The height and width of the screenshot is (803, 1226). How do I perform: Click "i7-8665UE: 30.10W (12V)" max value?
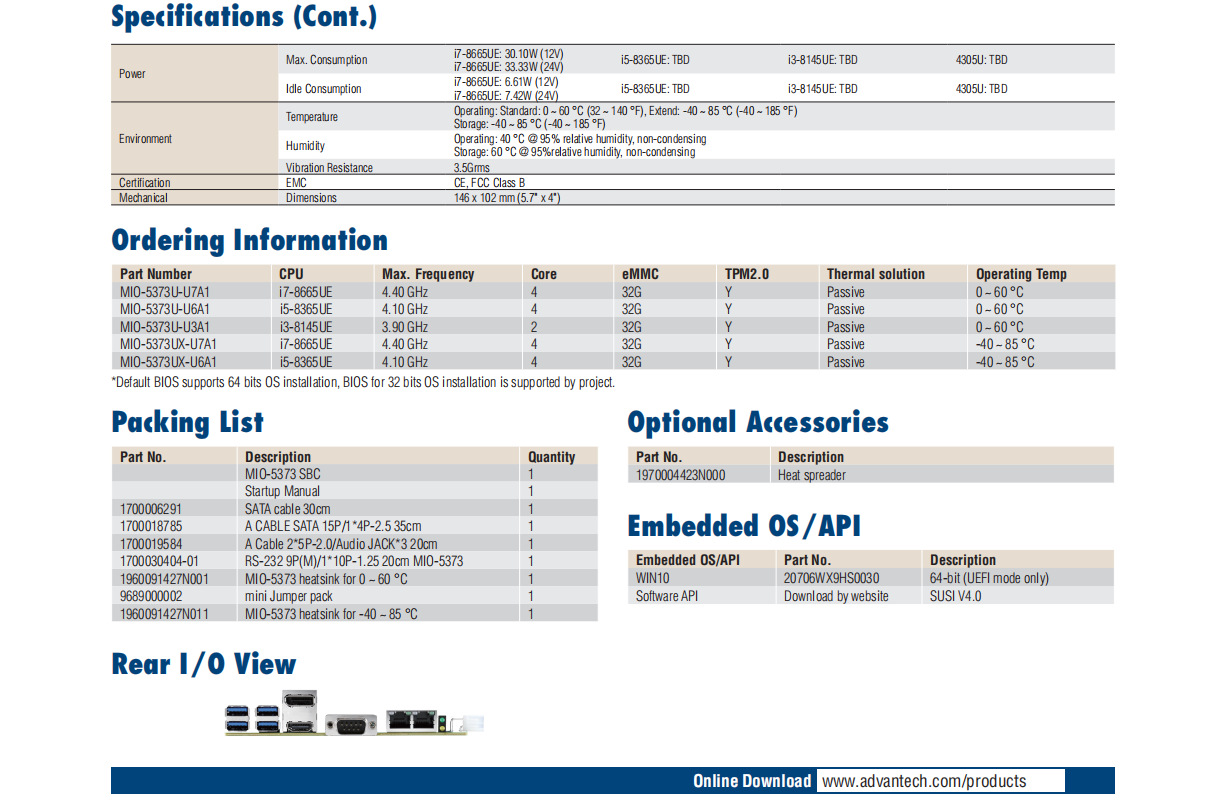[x=509, y=53]
